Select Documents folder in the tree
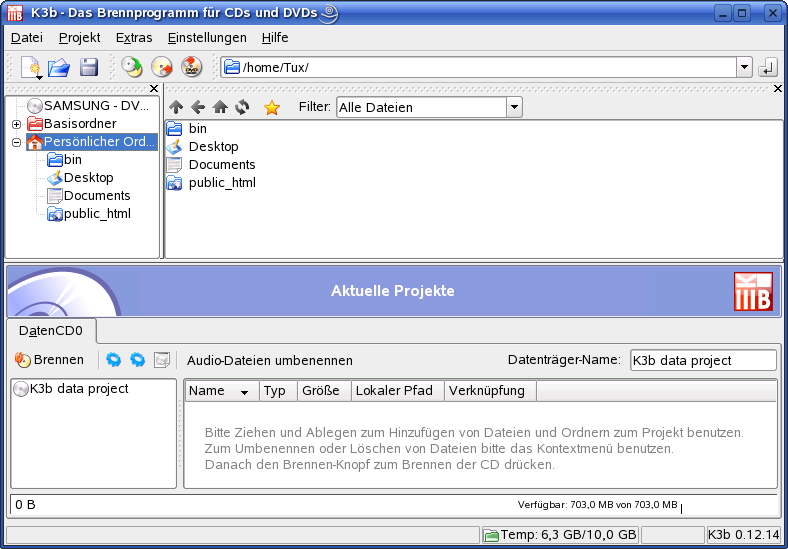Viewport: 788px width, 549px height. tap(89, 196)
